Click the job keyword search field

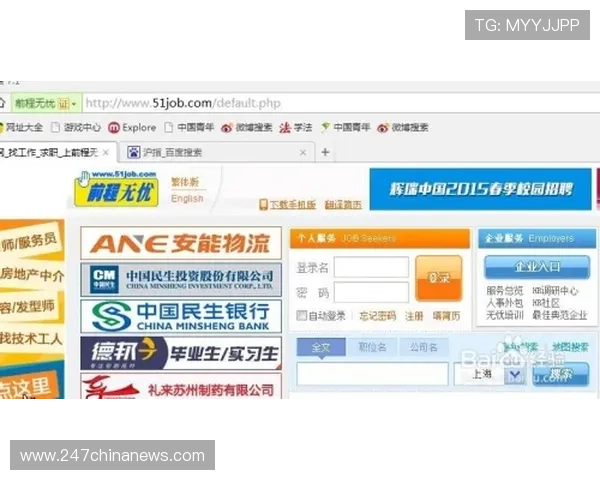point(372,374)
